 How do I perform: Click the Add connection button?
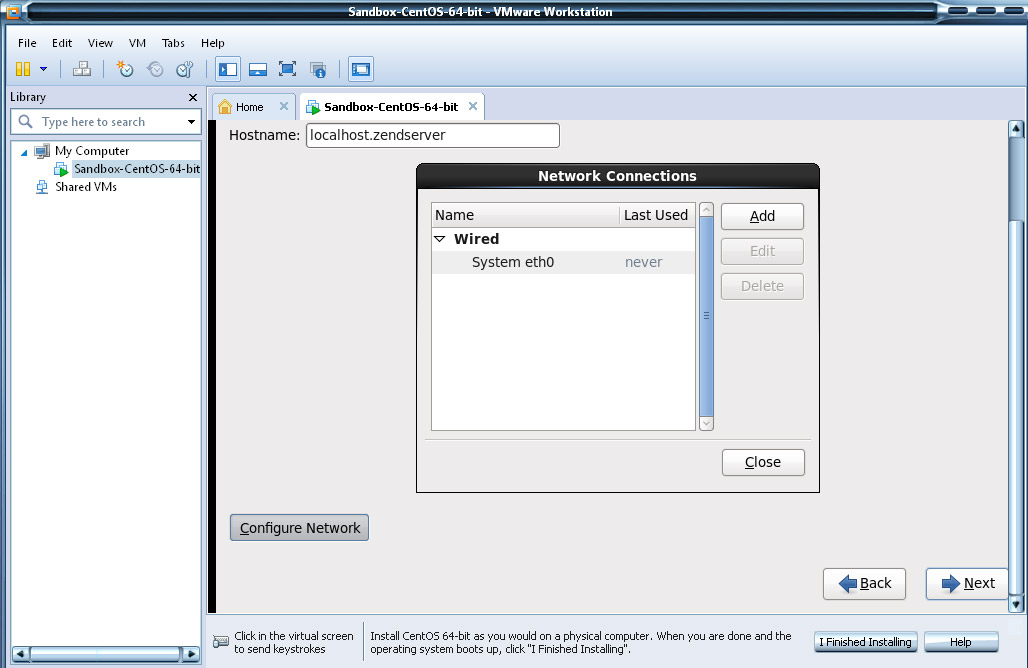point(762,216)
